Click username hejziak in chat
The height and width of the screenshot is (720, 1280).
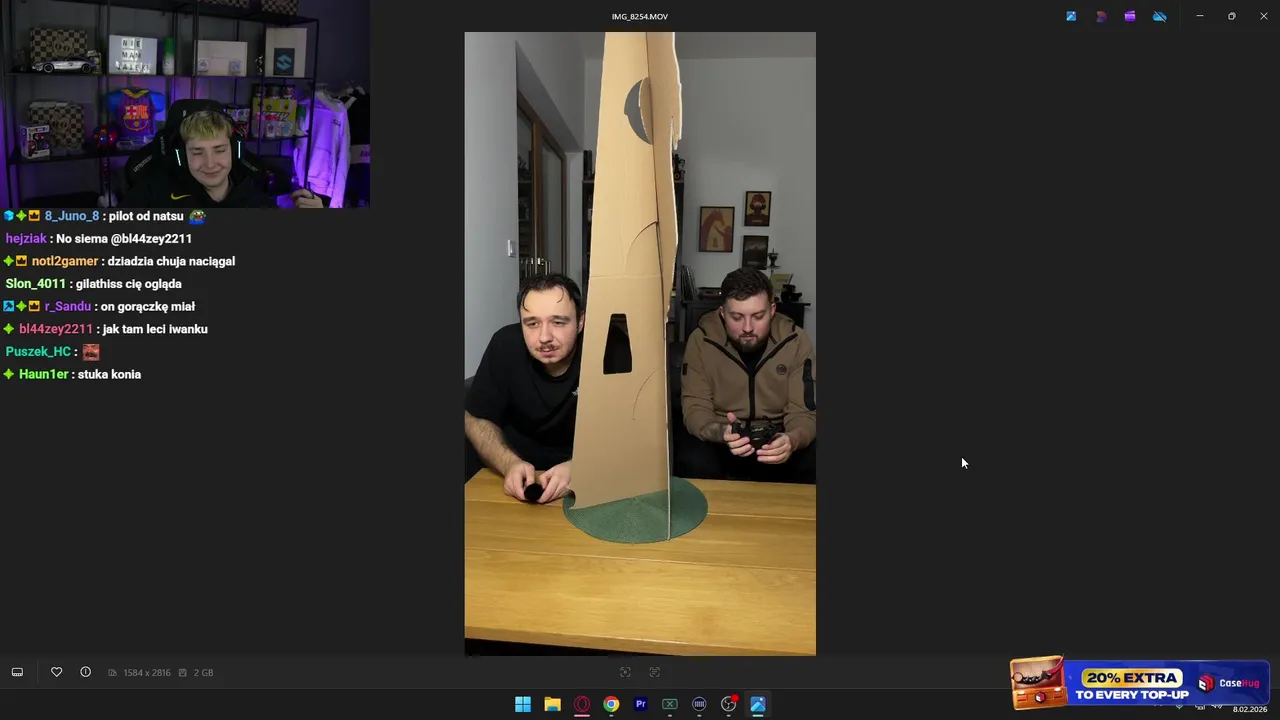26,239
